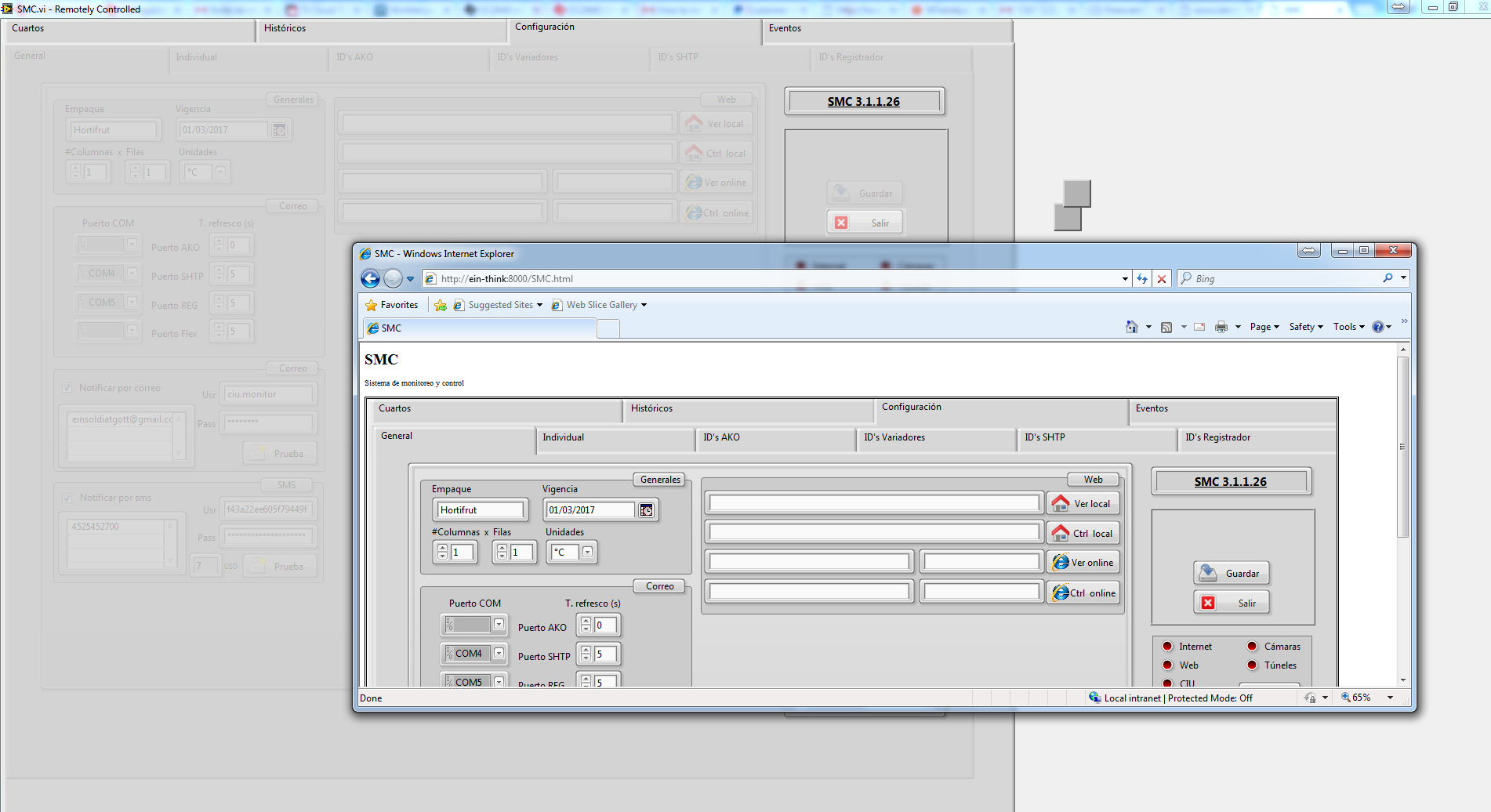
Task: Go back with the IE Back arrow
Action: [x=370, y=278]
